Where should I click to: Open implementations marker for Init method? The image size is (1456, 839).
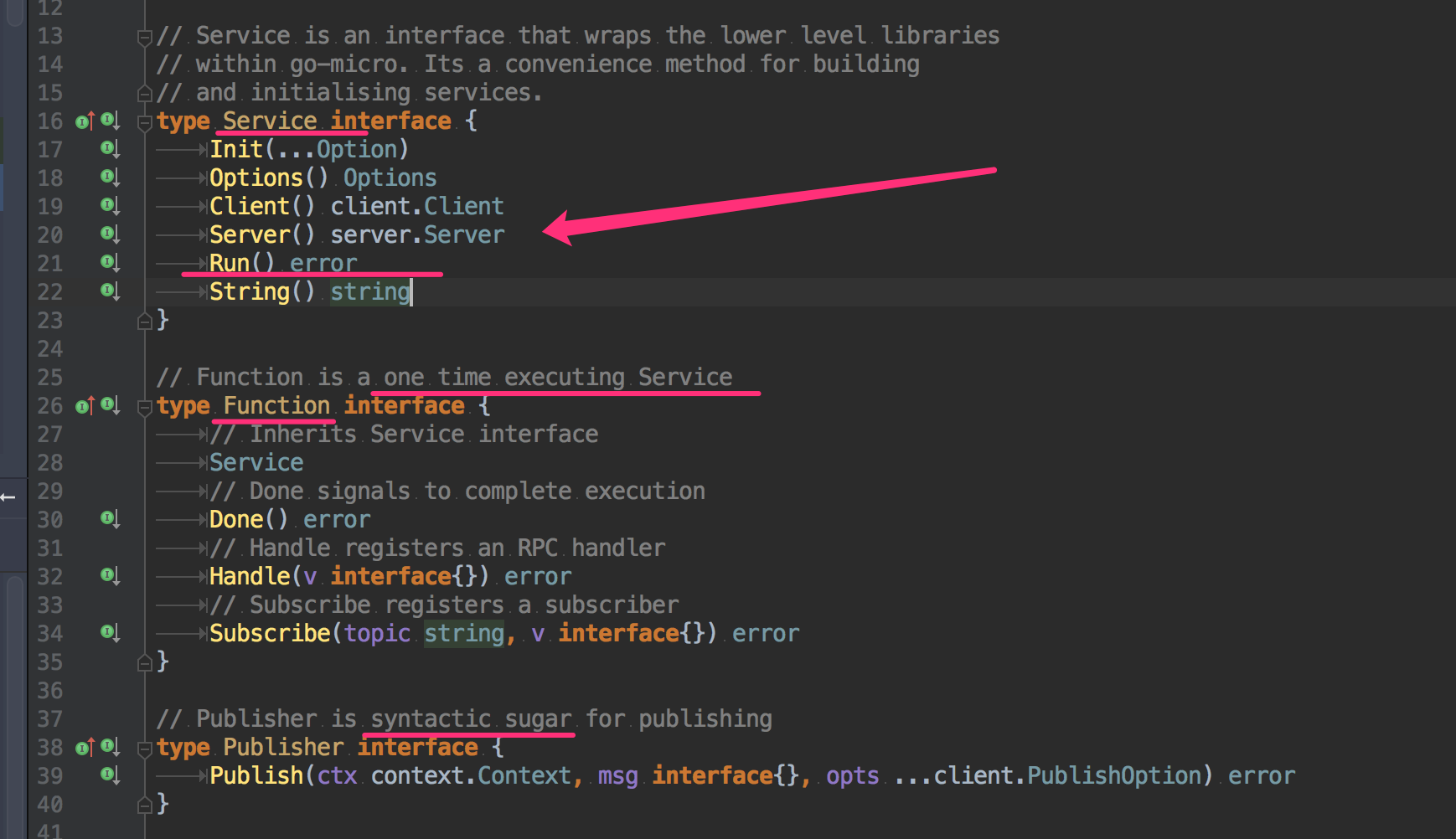[x=111, y=150]
